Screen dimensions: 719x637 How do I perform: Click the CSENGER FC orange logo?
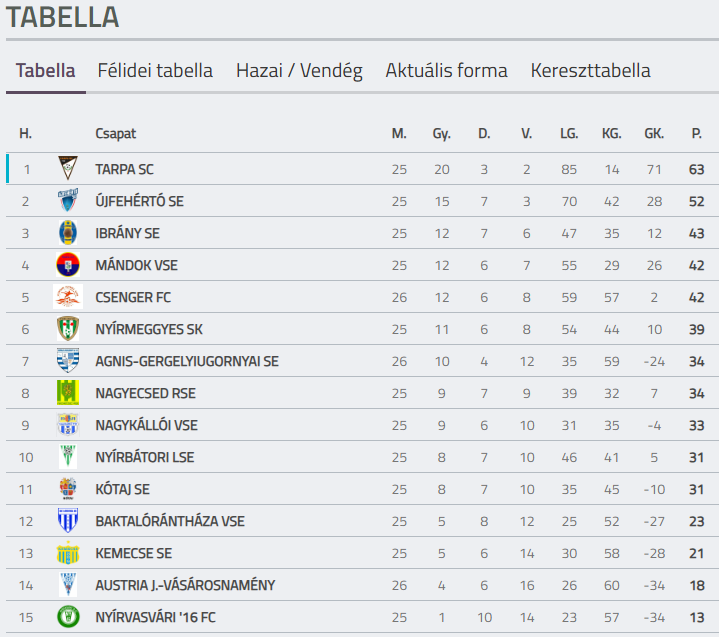pos(68,297)
